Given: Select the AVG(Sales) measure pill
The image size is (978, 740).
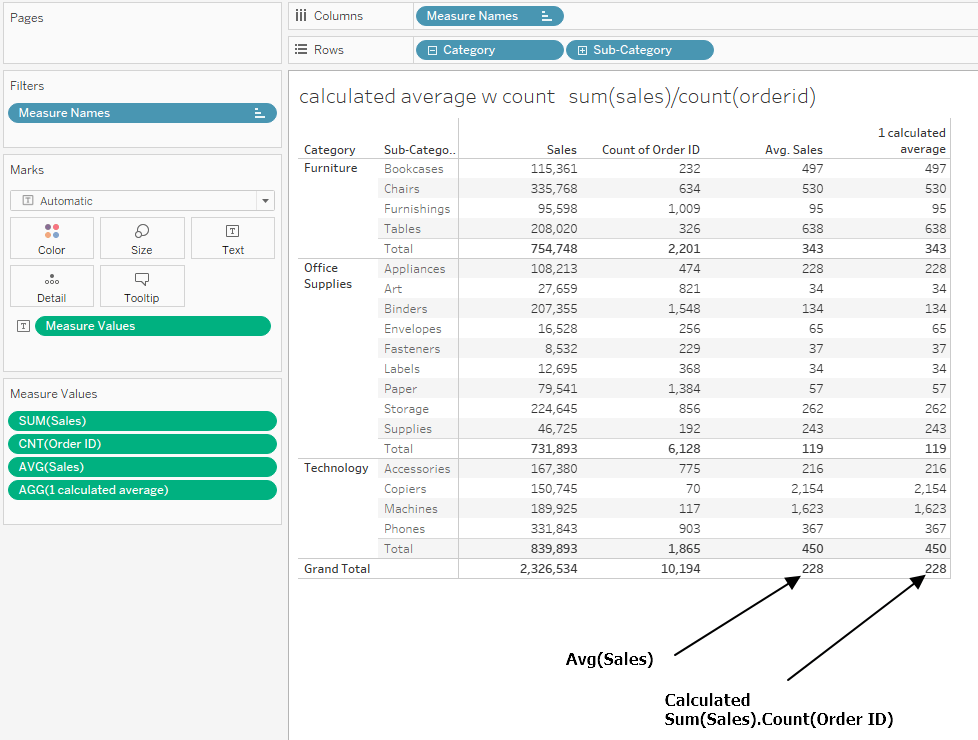Looking at the screenshot, I should [142, 467].
